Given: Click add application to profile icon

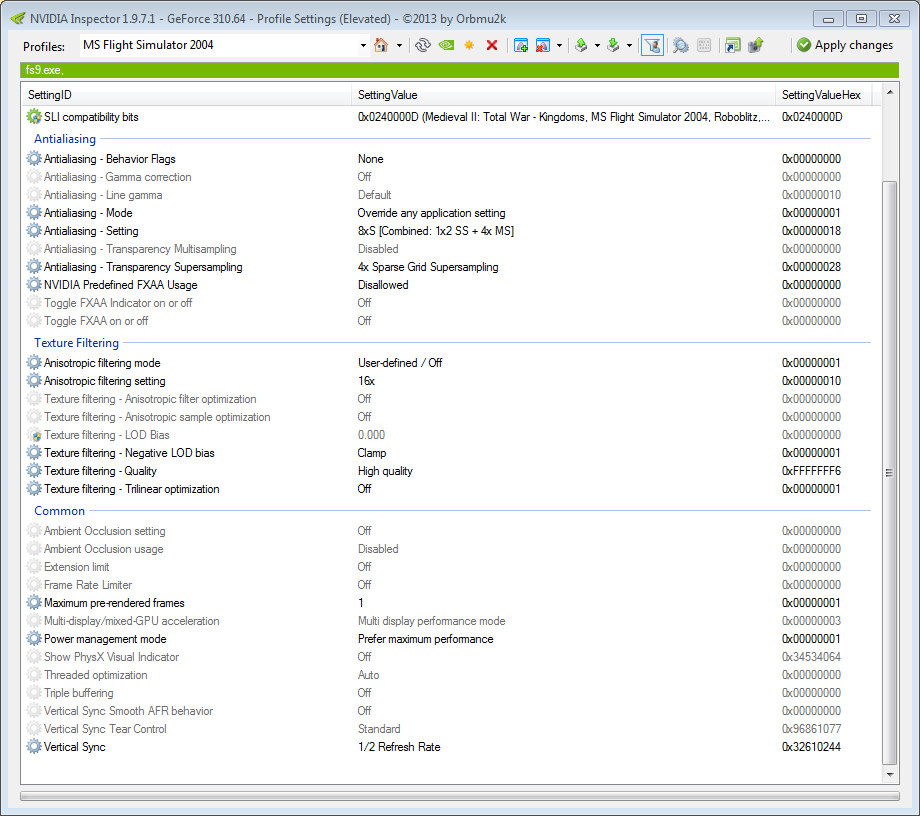Looking at the screenshot, I should 520,45.
